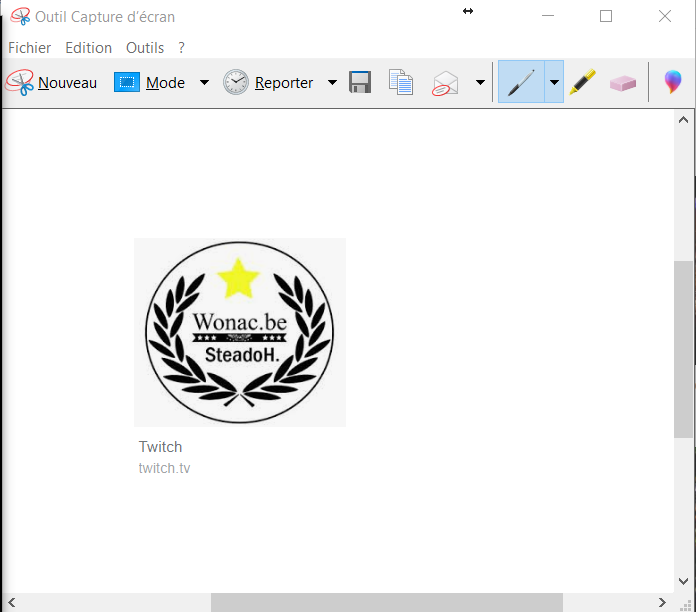
Task: Expand the Reporter dropdown arrow
Action: click(332, 83)
